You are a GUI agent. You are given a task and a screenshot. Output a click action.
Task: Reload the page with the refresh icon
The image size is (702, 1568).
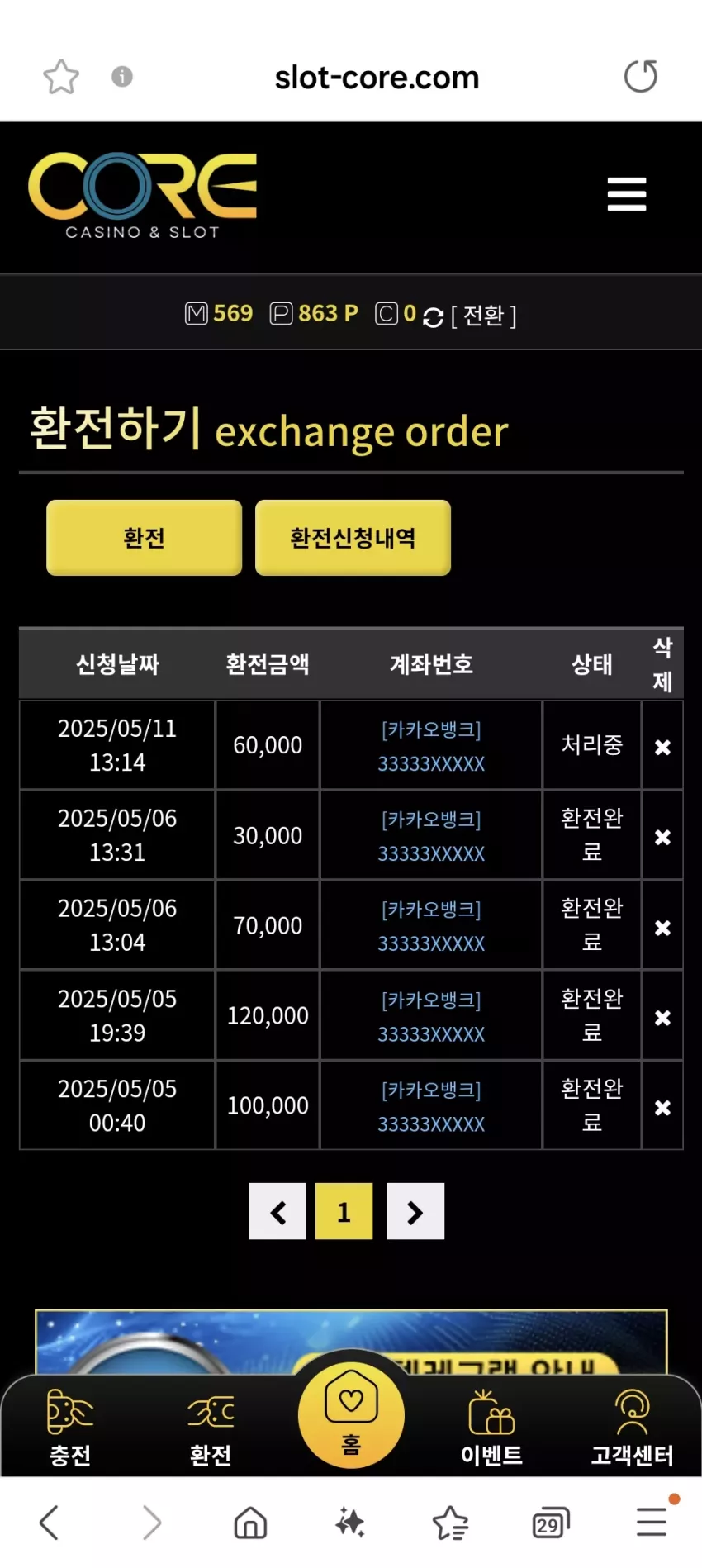(640, 76)
